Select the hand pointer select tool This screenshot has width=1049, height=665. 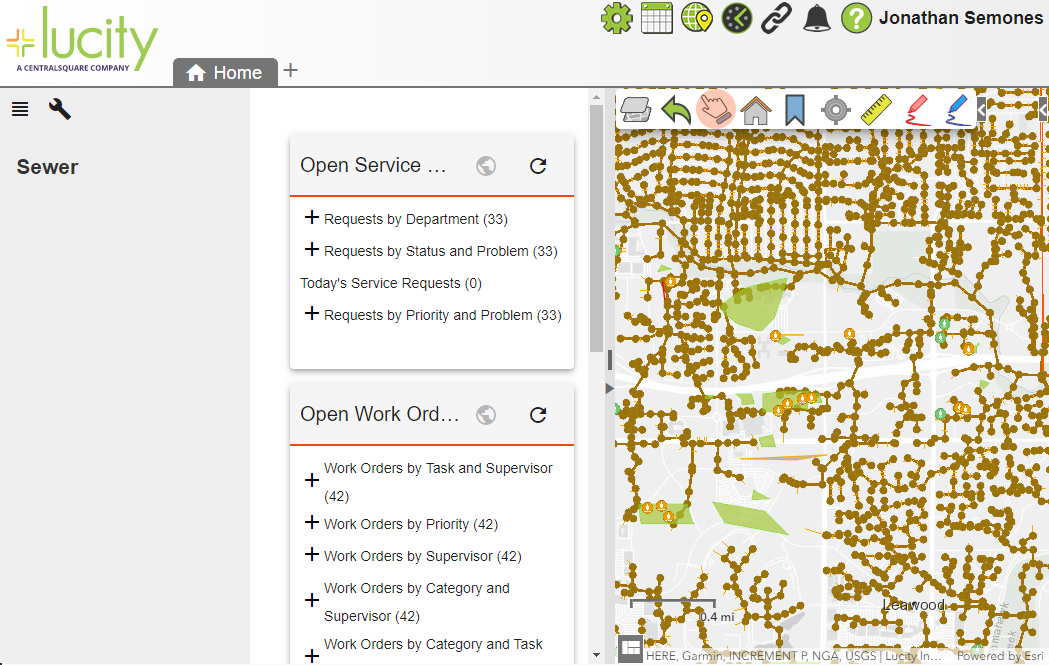click(x=716, y=109)
